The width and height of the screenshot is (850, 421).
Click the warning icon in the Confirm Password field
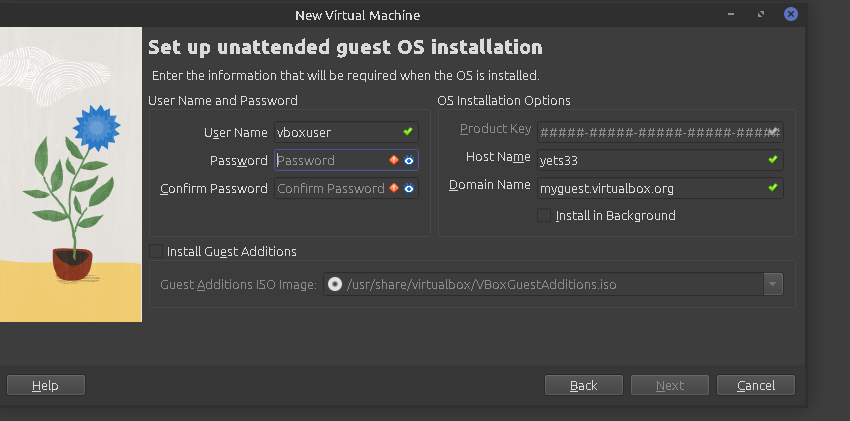click(x=394, y=188)
